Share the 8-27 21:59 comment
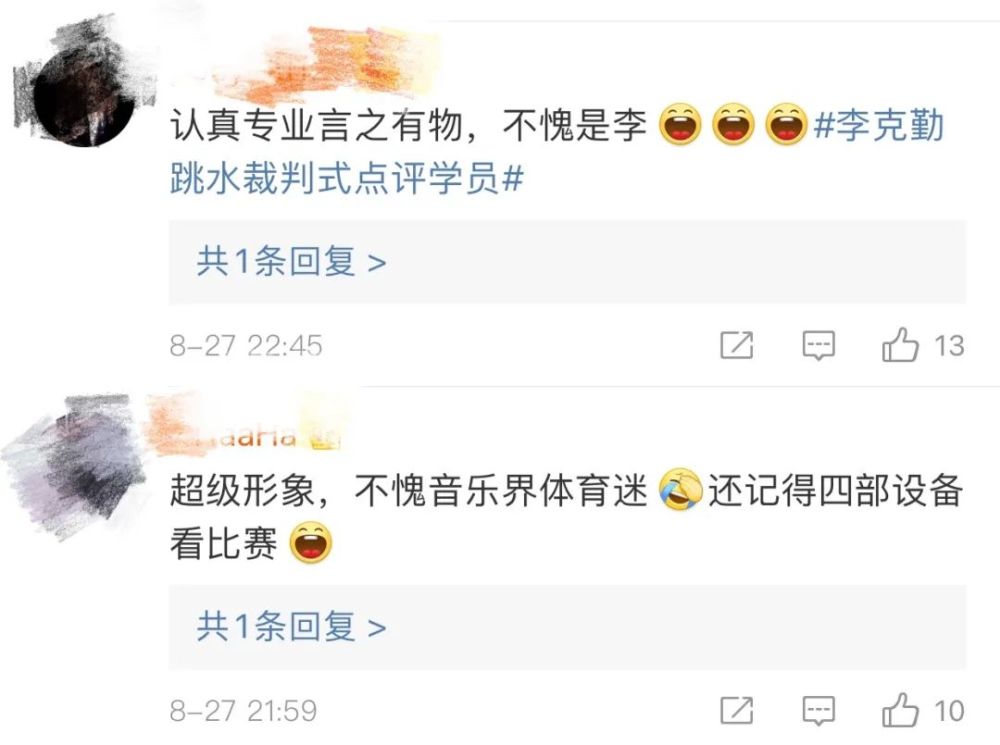The height and width of the screenshot is (745, 1000). [737, 711]
